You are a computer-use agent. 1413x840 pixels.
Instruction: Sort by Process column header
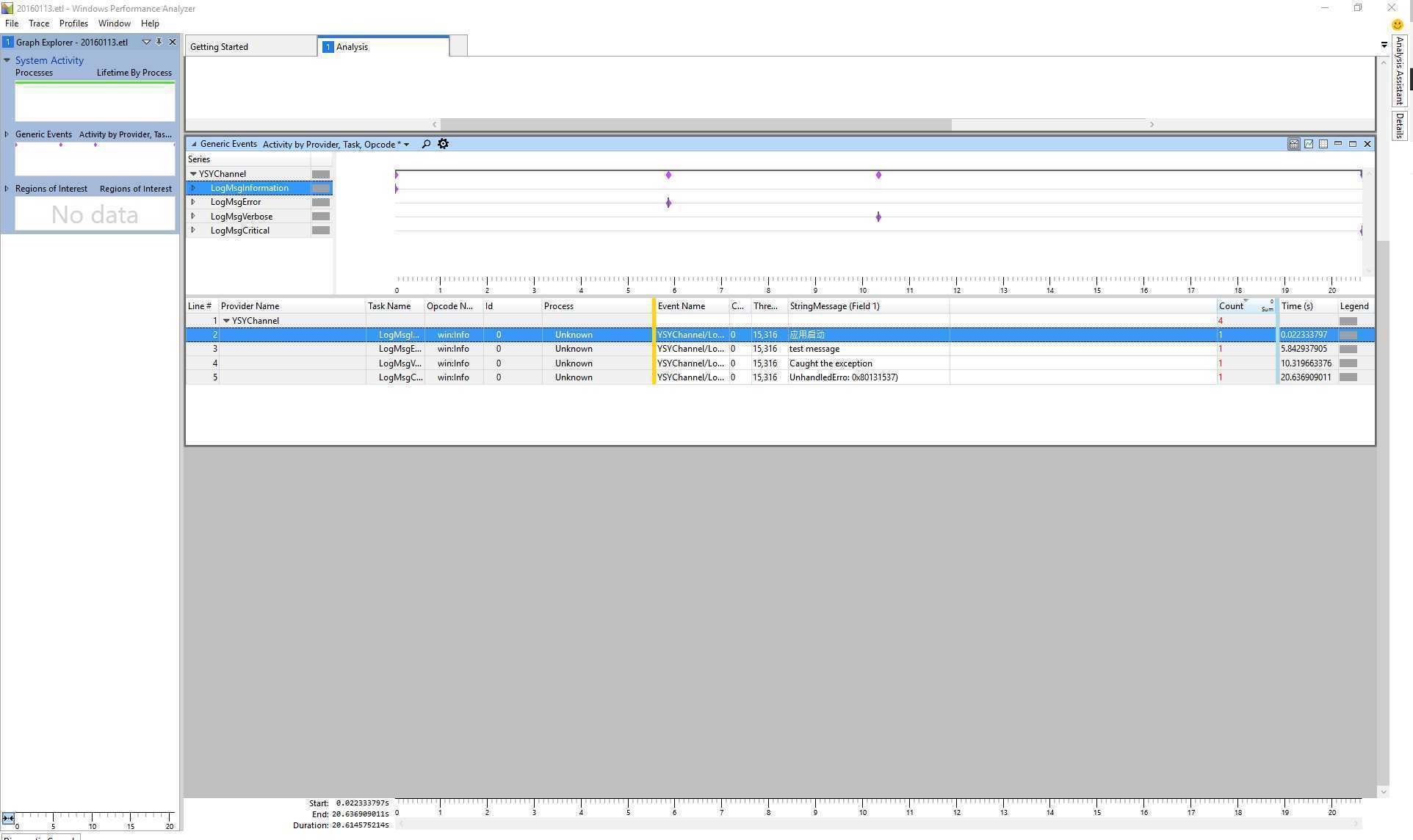596,306
